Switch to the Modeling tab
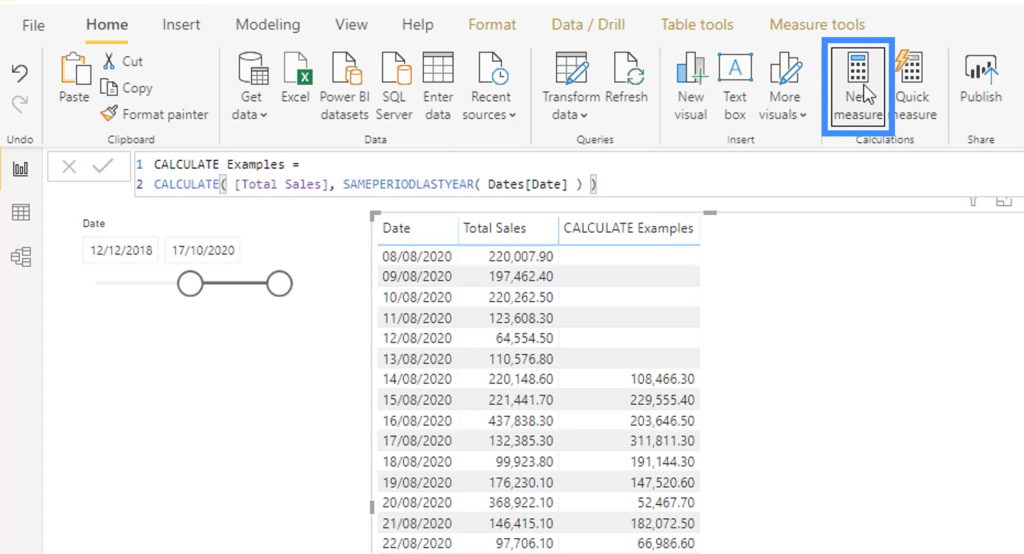1024x554 pixels. click(x=268, y=25)
